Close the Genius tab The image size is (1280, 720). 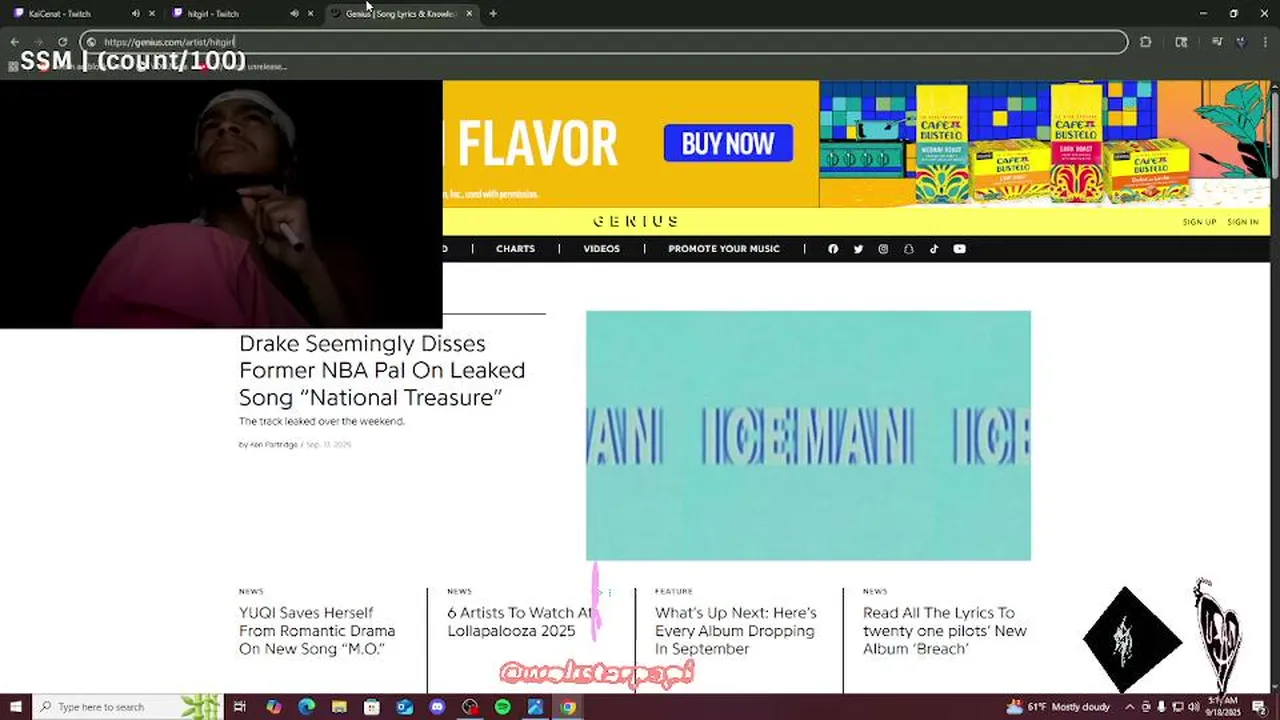point(469,14)
